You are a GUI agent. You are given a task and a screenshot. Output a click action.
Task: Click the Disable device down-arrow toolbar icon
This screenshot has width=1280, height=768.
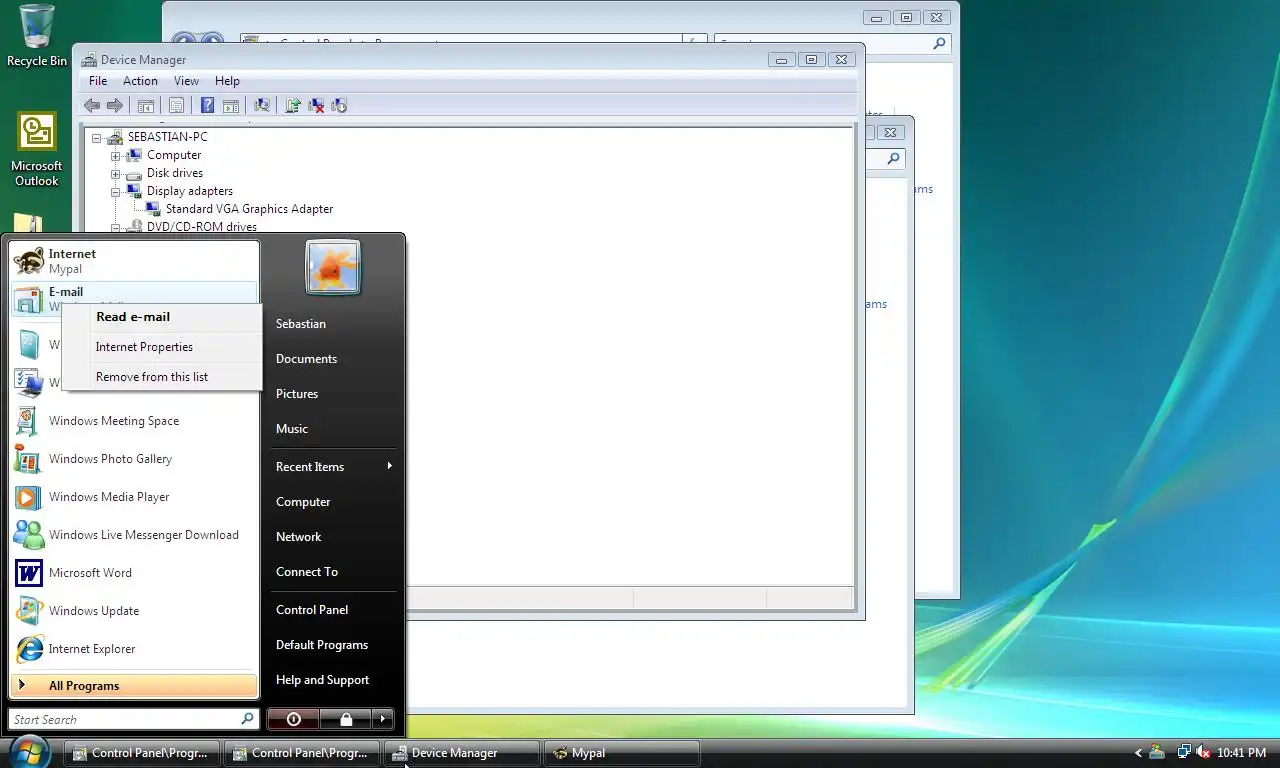coord(339,105)
